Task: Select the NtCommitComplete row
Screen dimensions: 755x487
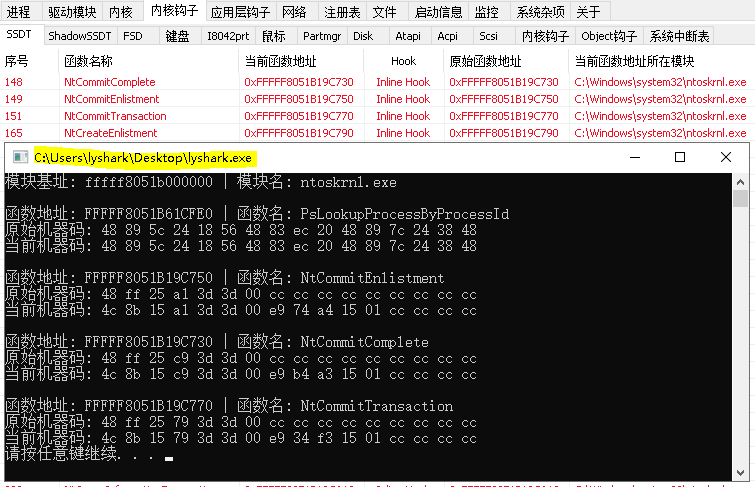Action: click(x=376, y=82)
